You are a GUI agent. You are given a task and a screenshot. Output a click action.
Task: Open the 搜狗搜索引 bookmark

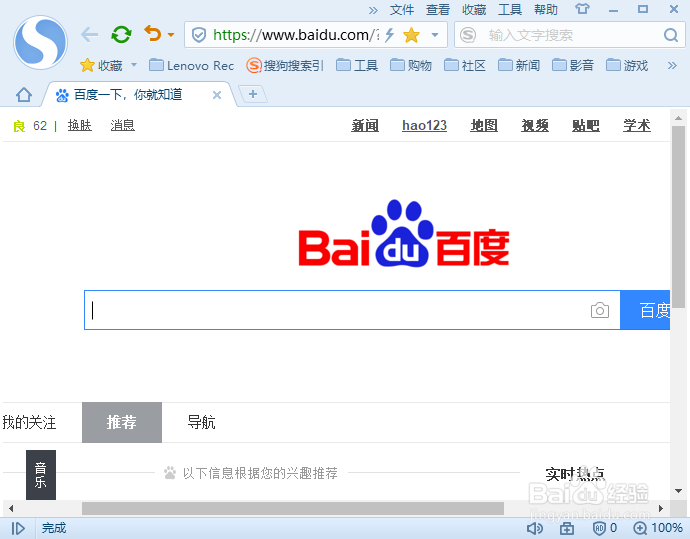point(285,66)
